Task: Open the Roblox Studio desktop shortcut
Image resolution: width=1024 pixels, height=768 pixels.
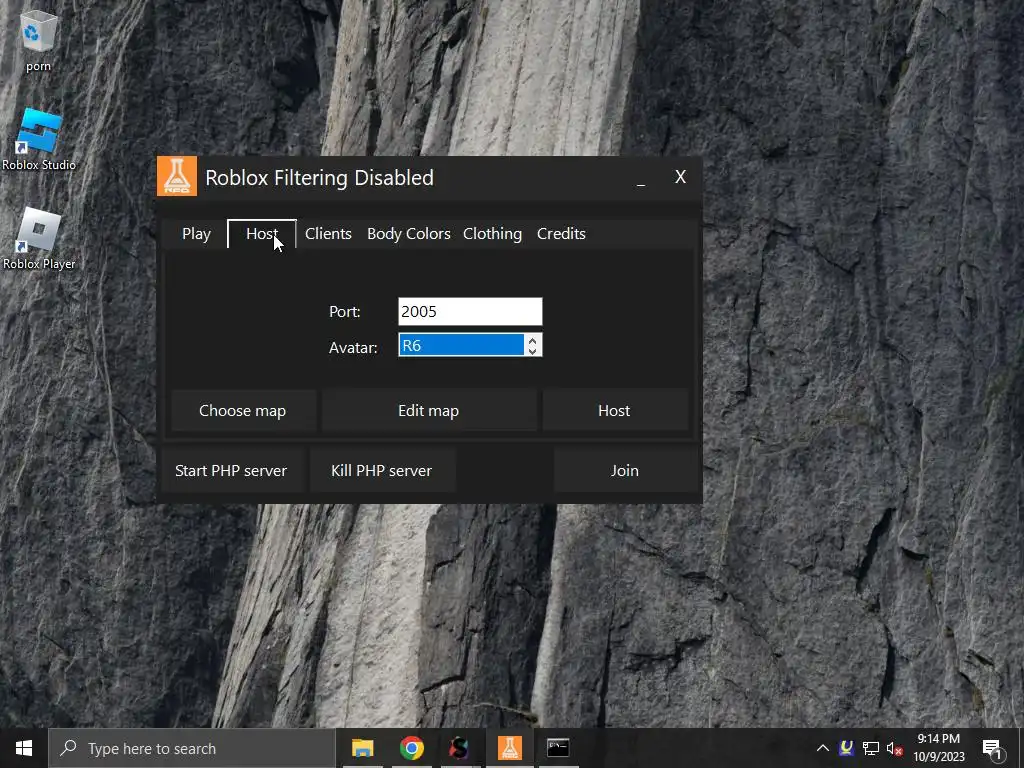Action: (x=39, y=140)
